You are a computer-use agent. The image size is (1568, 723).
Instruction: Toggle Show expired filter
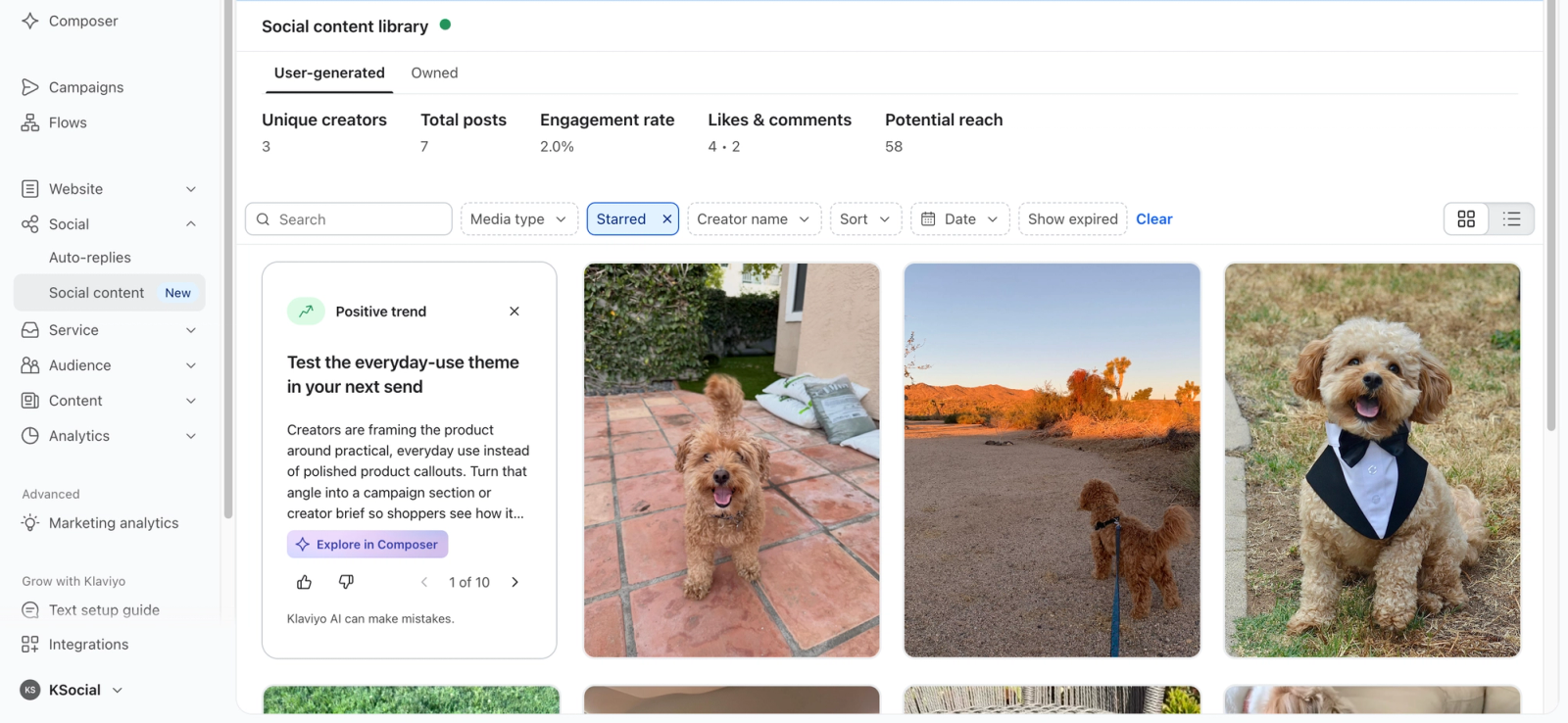pos(1072,219)
